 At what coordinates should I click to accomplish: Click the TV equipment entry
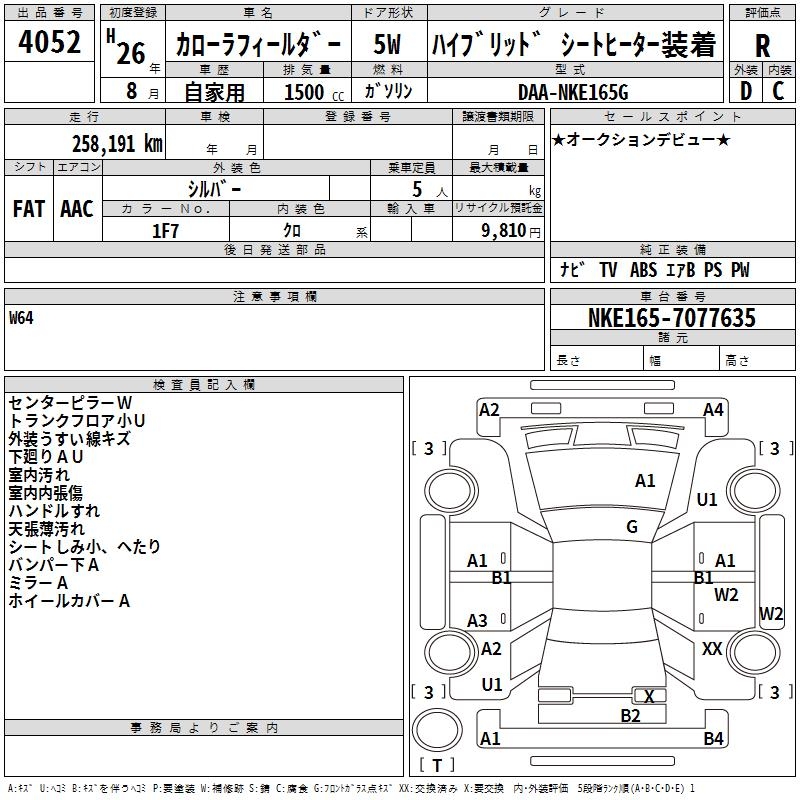(x=608, y=269)
